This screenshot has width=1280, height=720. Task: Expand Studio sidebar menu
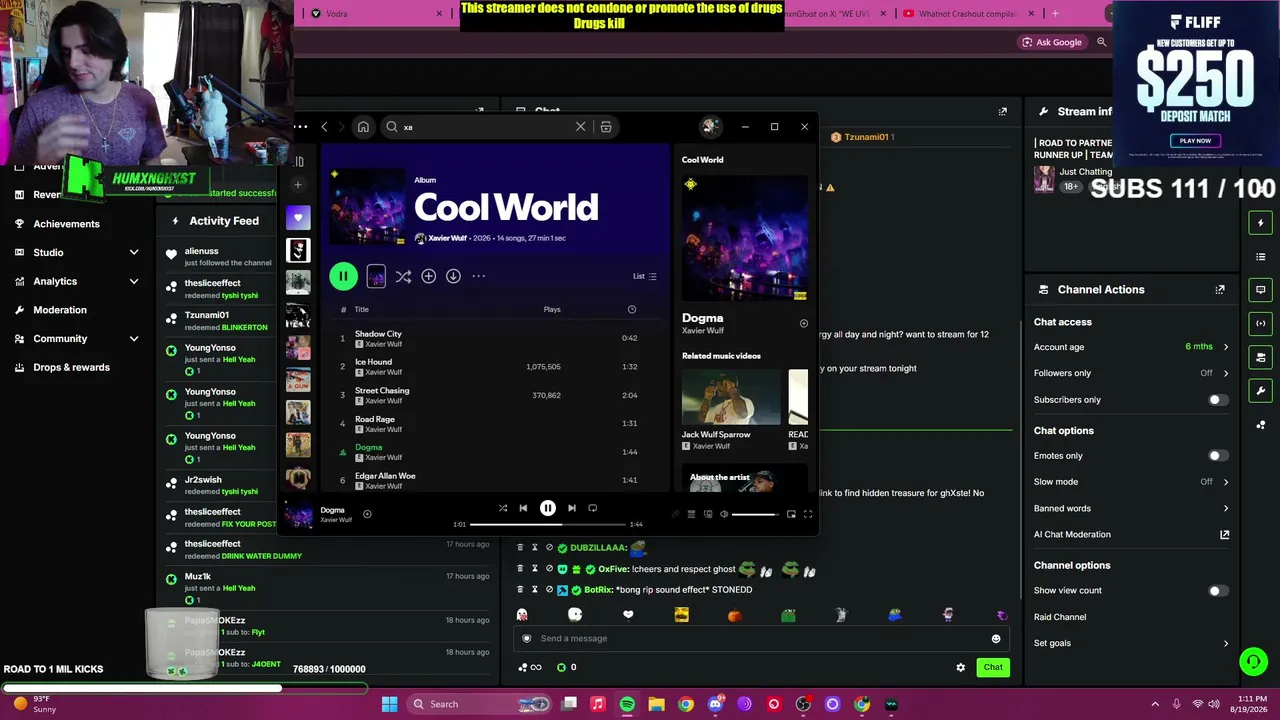134,253
